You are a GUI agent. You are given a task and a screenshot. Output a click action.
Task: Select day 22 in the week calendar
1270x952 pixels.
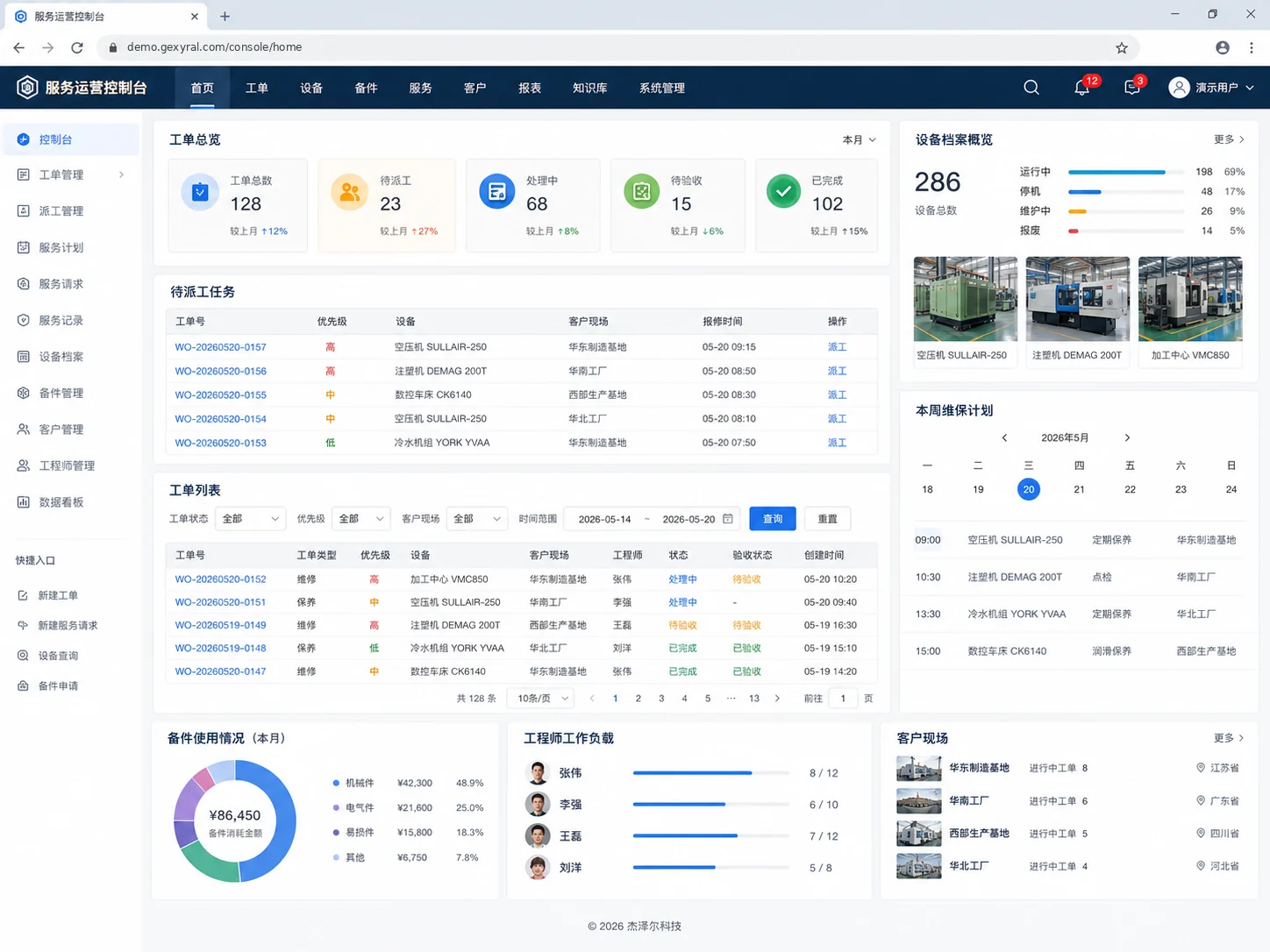coord(1130,489)
